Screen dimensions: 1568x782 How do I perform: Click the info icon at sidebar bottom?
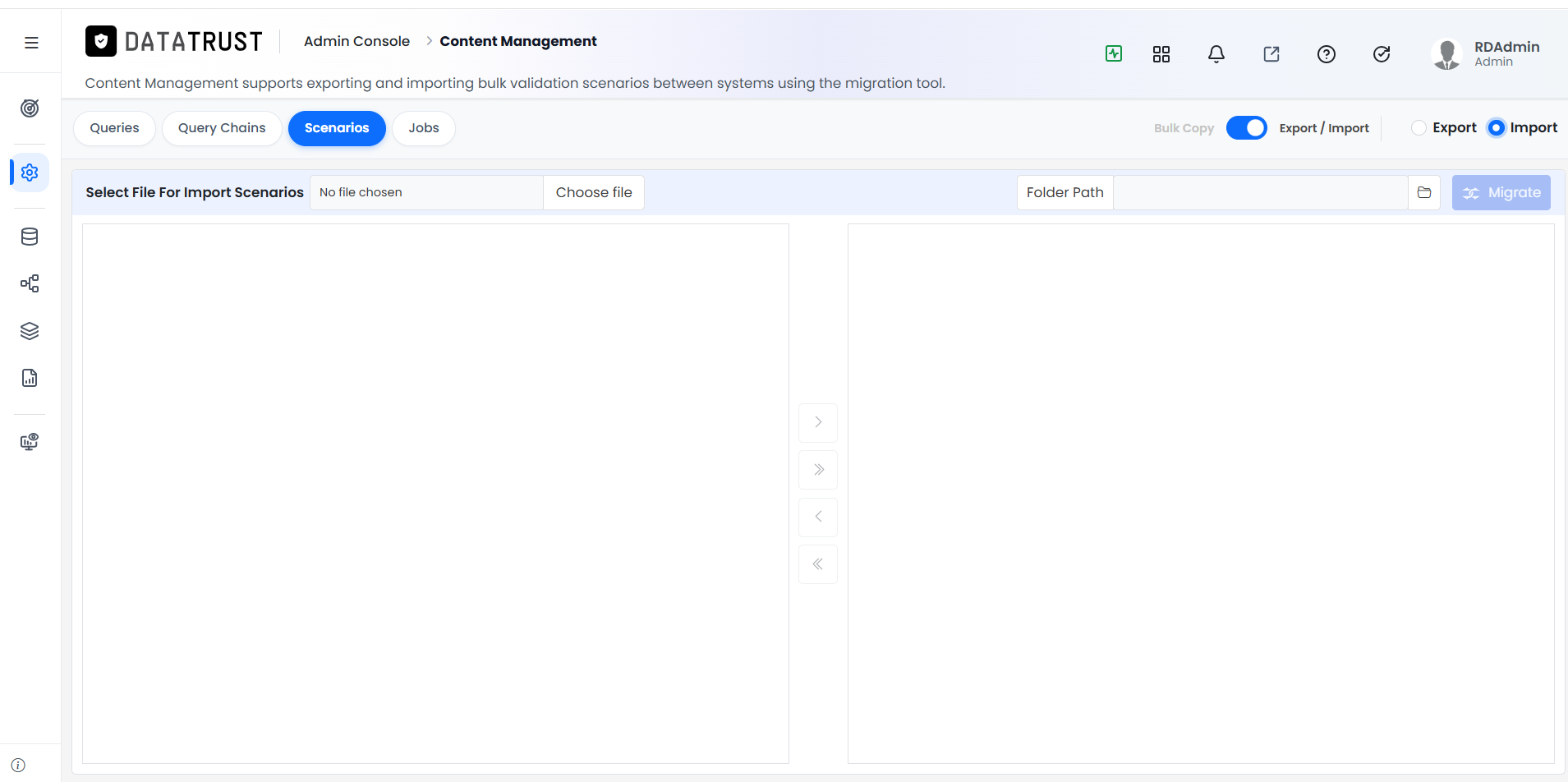pyautogui.click(x=18, y=765)
